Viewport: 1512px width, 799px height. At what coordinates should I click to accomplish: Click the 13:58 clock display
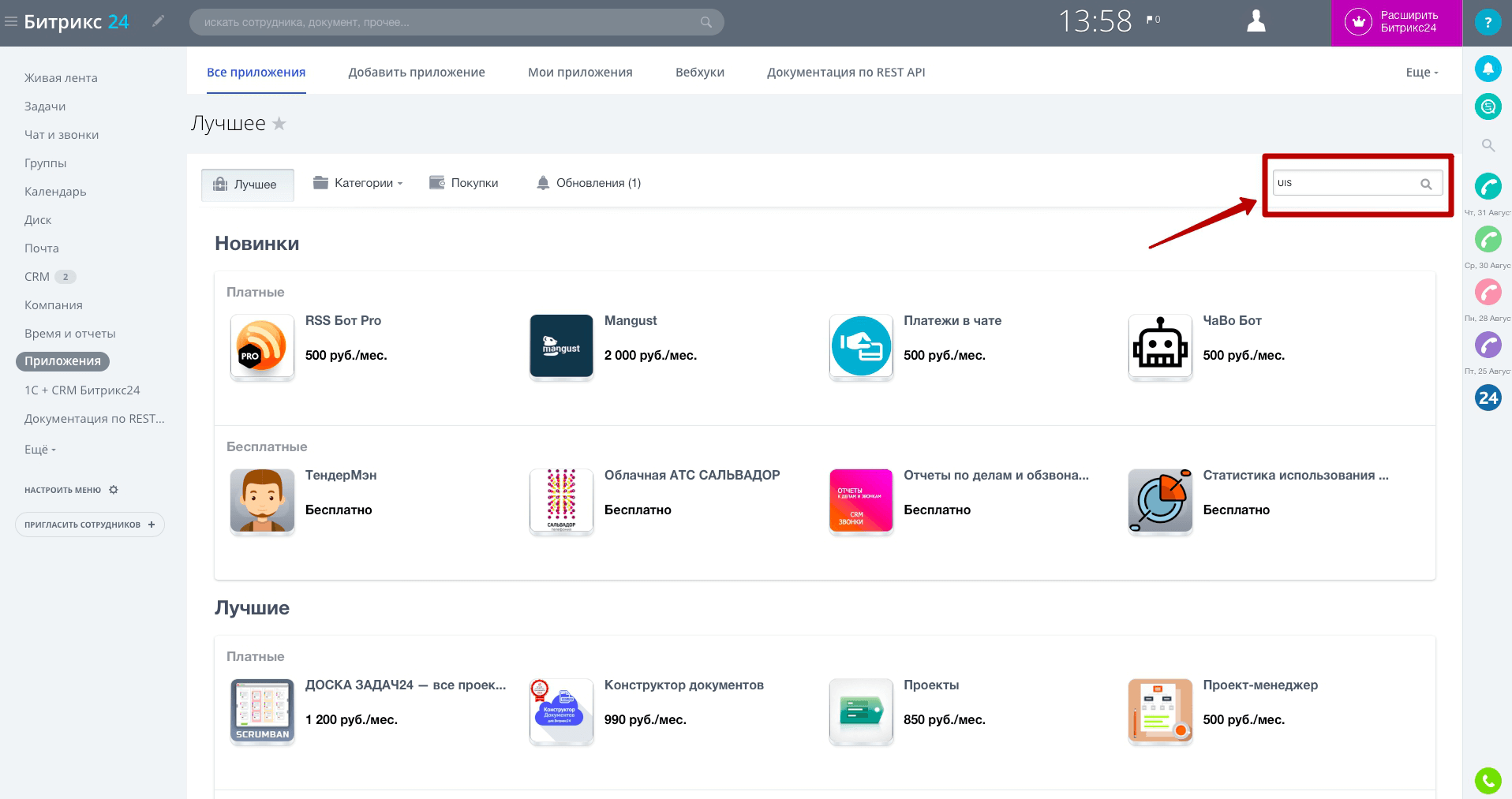click(x=1095, y=21)
